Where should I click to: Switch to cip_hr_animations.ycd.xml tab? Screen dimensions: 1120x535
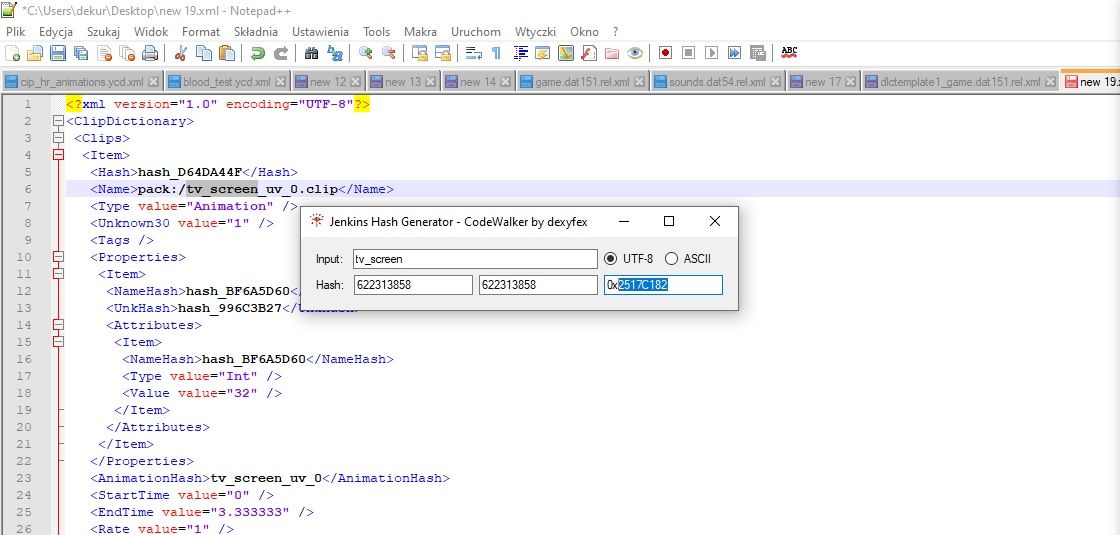pos(82,81)
